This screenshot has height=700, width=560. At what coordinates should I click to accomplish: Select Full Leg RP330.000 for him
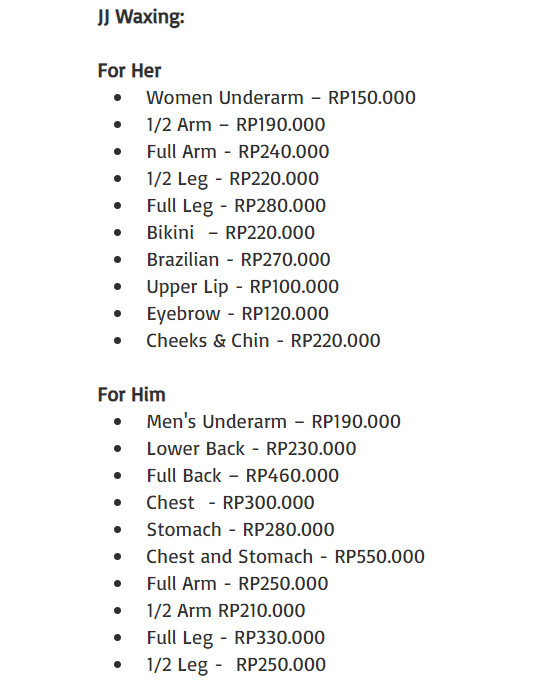(x=235, y=638)
